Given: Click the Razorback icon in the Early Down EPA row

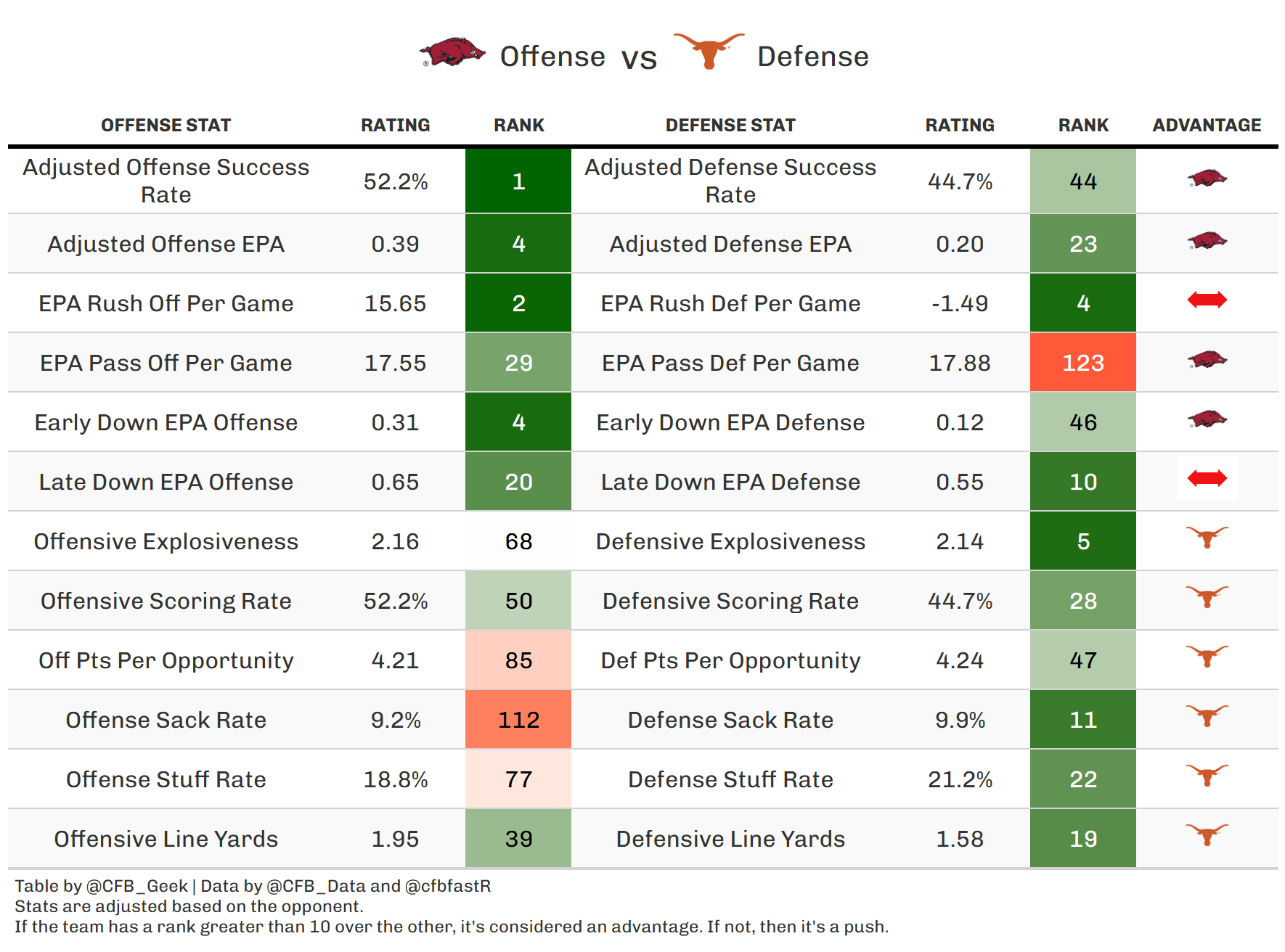Looking at the screenshot, I should [1207, 419].
